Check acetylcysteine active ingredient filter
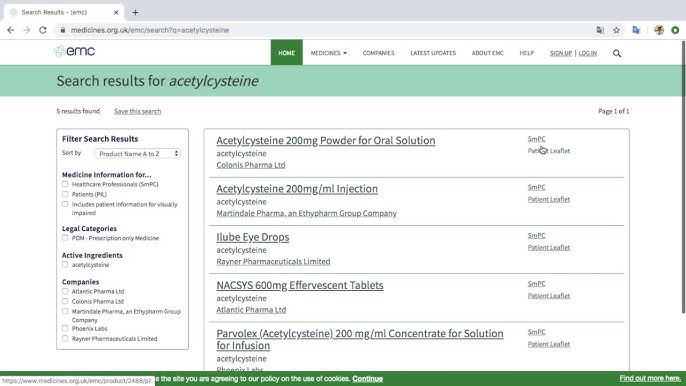Viewport: 686px width, 386px height. tap(65, 265)
